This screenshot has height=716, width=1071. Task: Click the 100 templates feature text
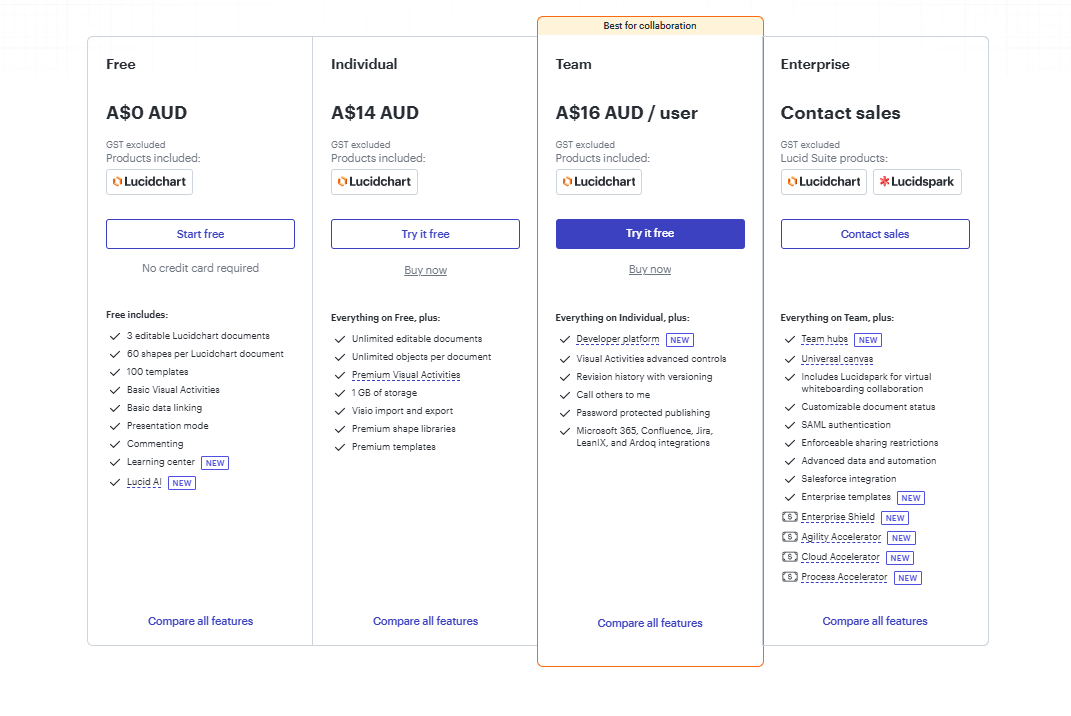[x=157, y=372]
